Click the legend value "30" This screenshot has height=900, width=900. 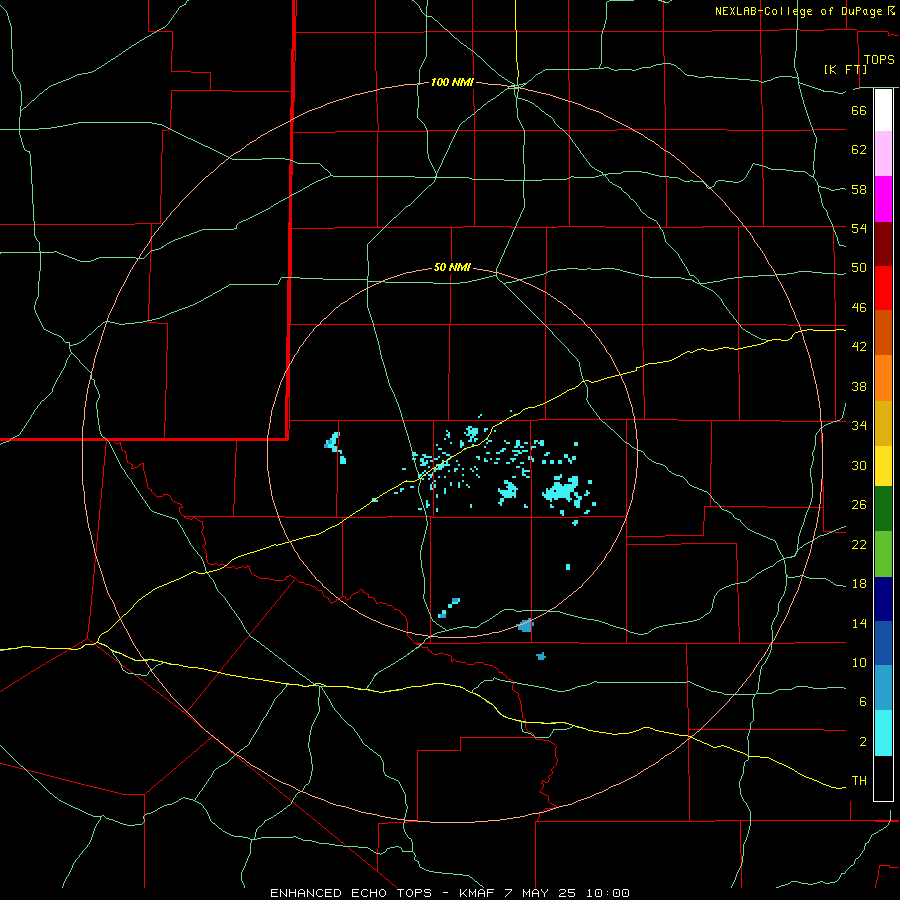tap(859, 465)
